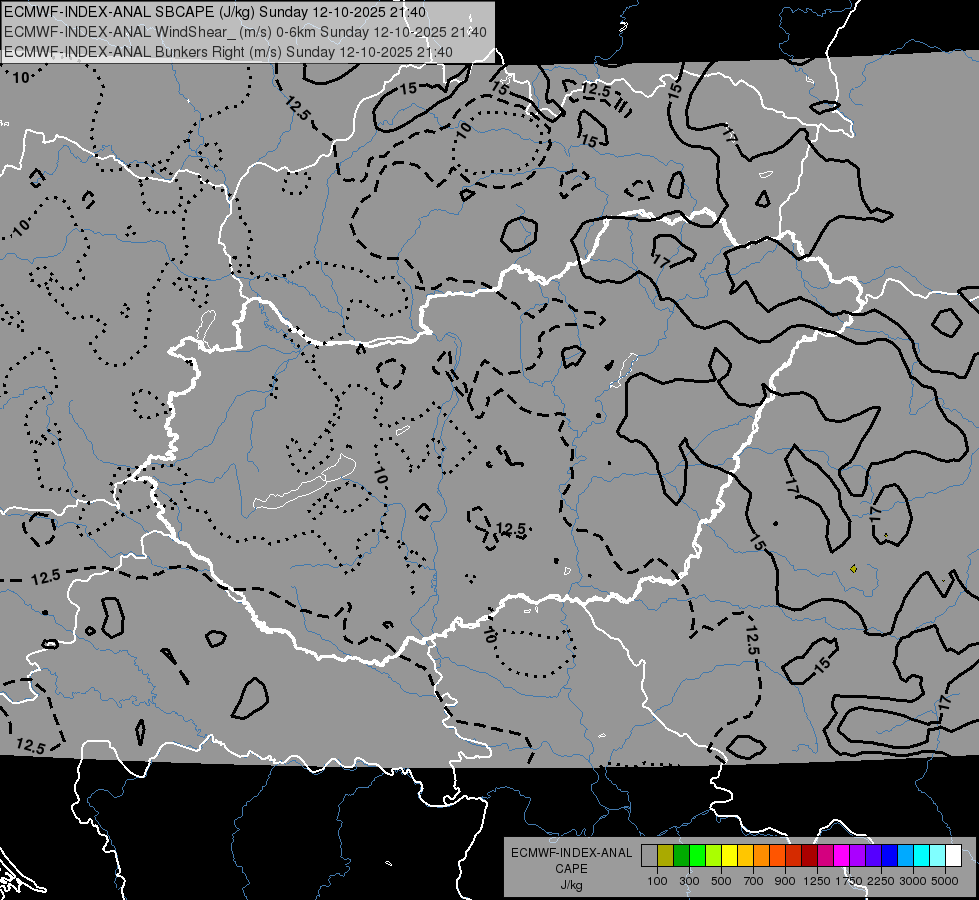Click the legend value 1750
This screenshot has width=979, height=900.
pyautogui.click(x=849, y=881)
